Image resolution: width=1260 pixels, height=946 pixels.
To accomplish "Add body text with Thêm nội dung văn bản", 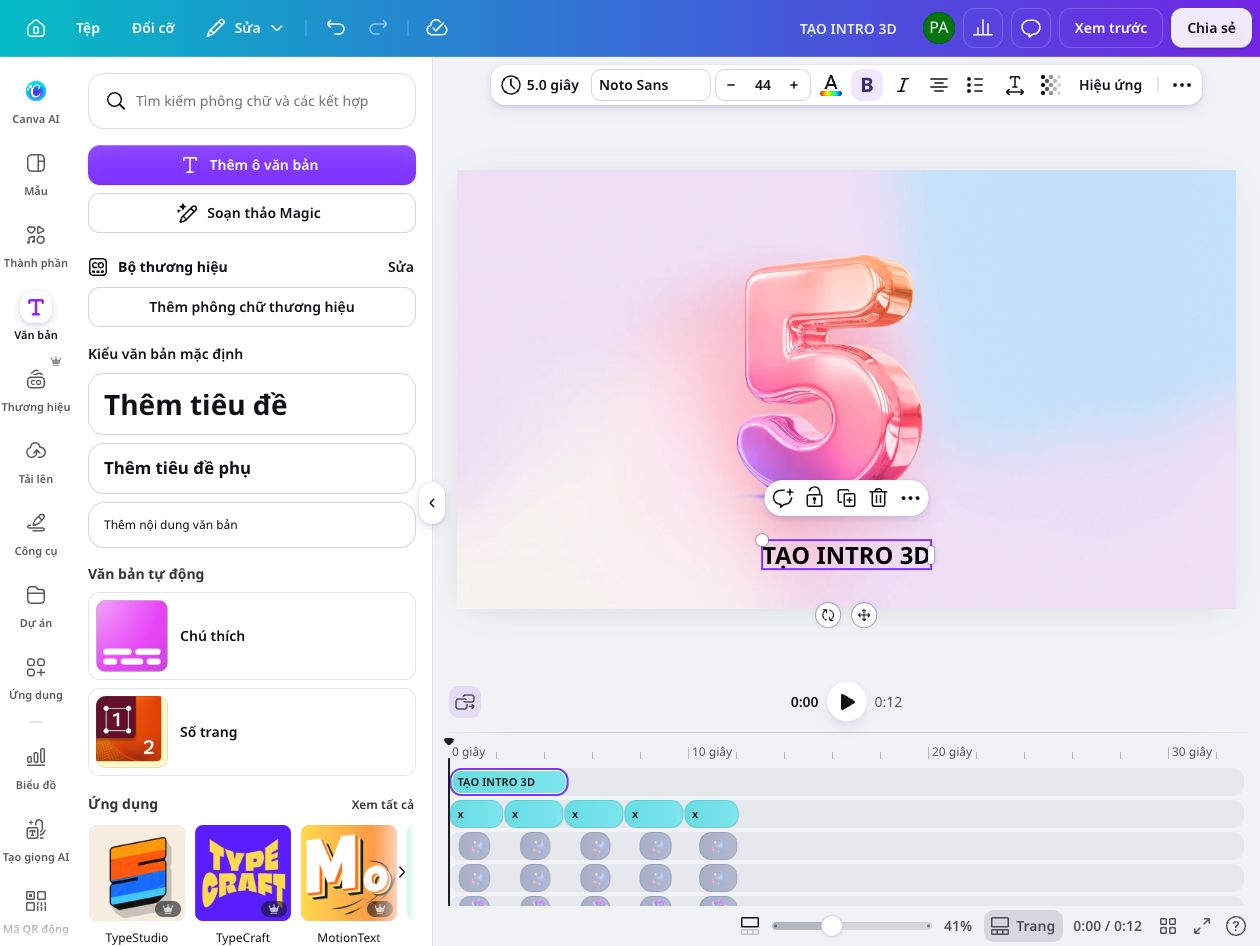I will (x=252, y=525).
